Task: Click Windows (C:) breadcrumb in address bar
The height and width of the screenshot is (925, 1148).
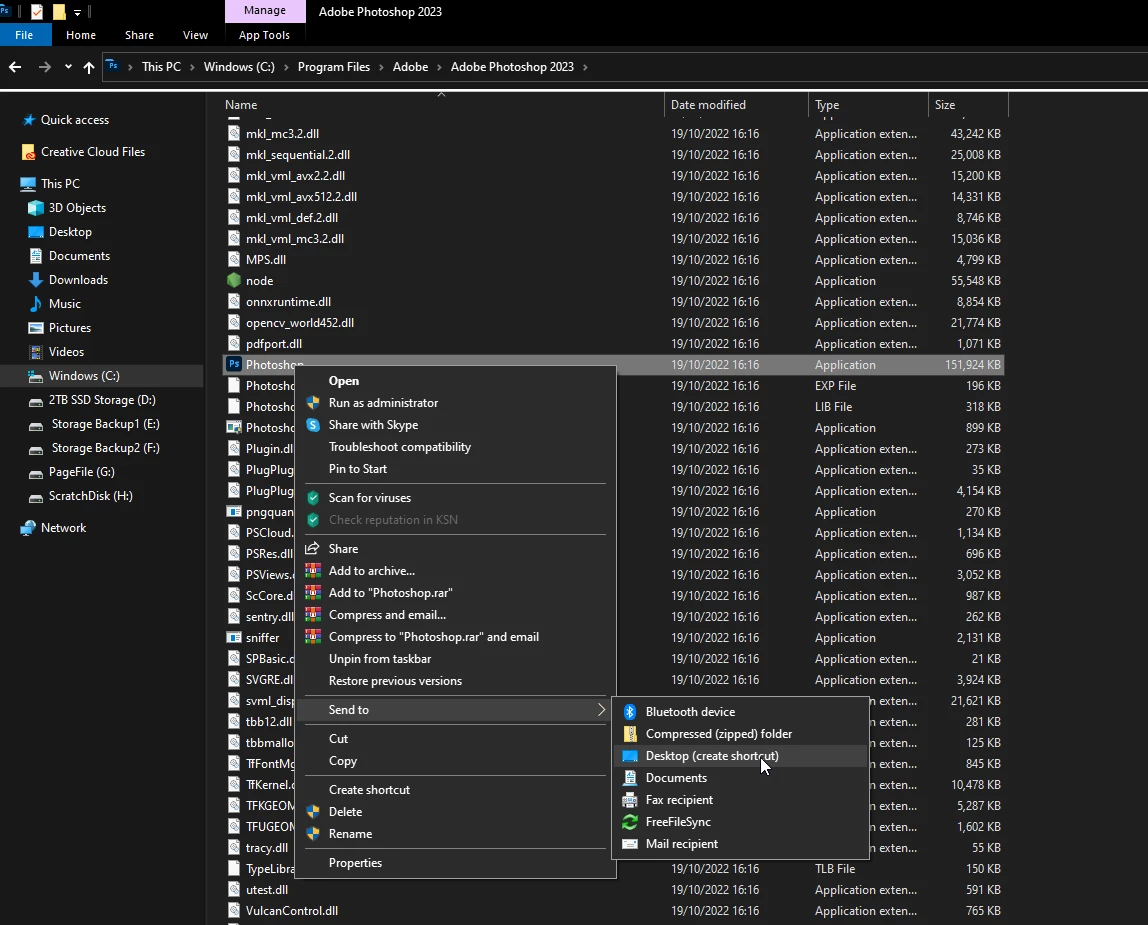Action: click(x=239, y=67)
